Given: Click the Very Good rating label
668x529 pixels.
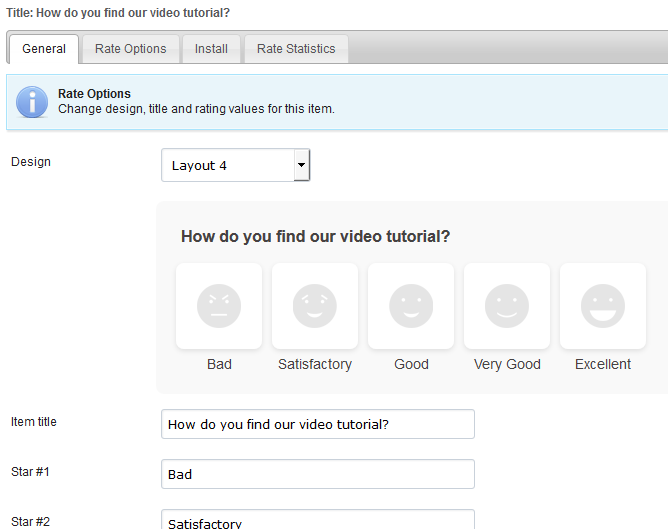Looking at the screenshot, I should coord(507,364).
